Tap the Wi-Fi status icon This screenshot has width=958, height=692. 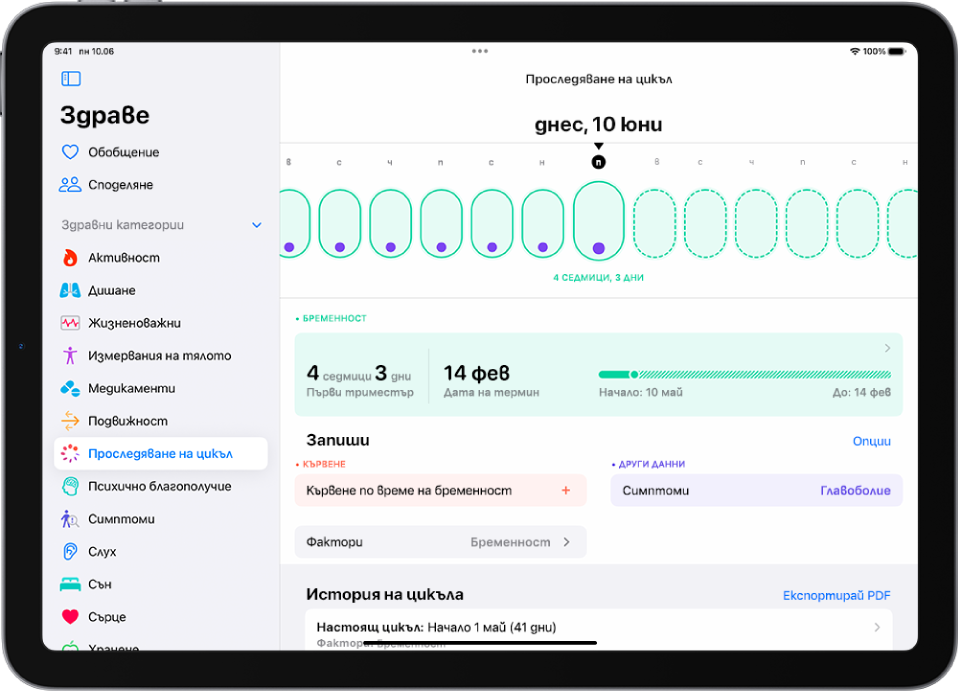coord(855,51)
